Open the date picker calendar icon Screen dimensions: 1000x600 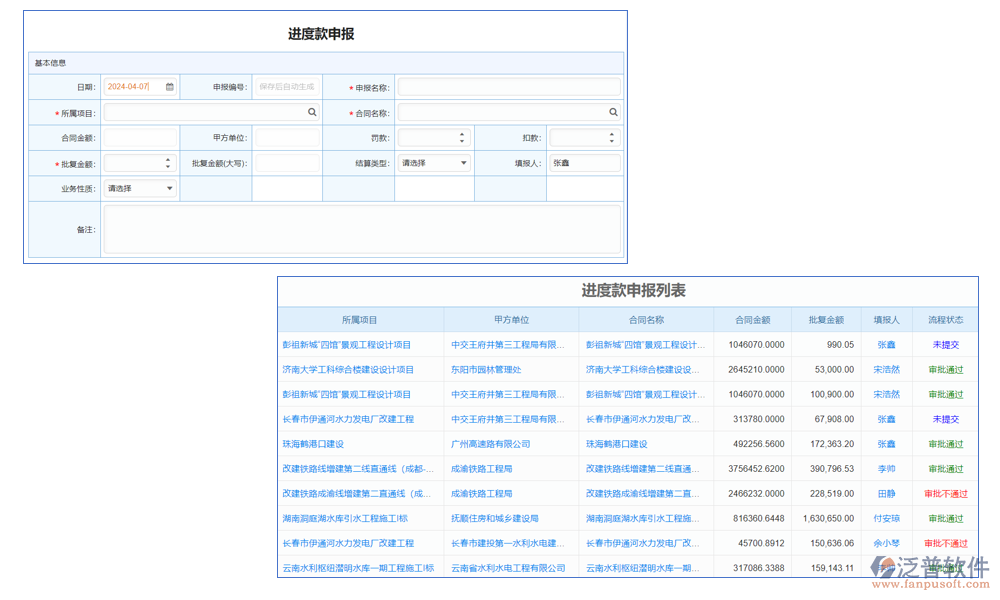167,86
